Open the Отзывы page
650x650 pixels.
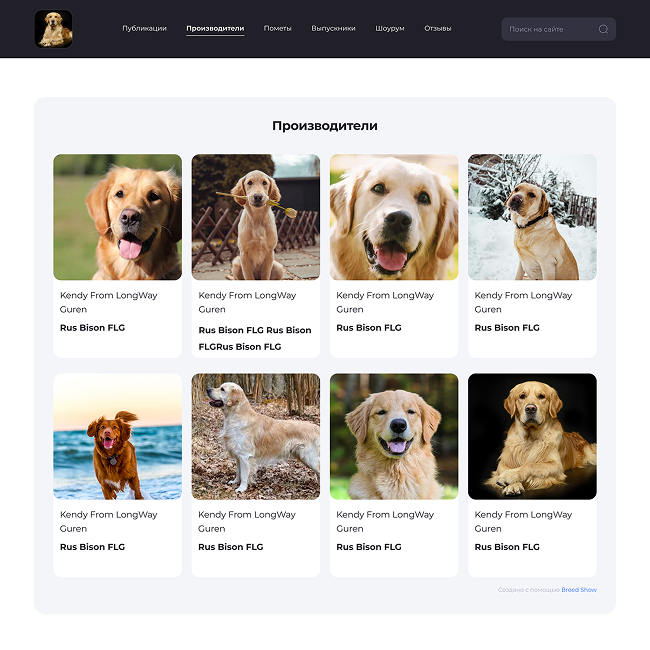coord(437,29)
